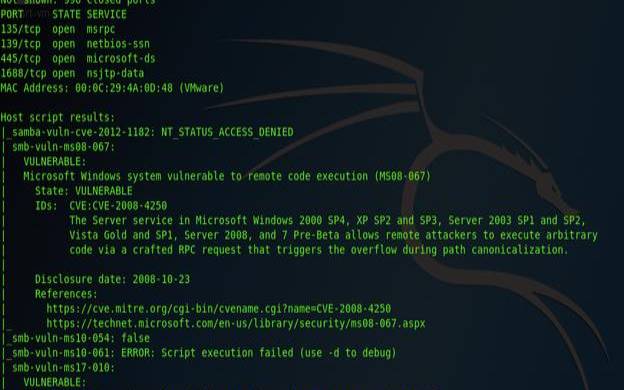Click the 445/tcp microsoft-ds port line

(x=78, y=59)
